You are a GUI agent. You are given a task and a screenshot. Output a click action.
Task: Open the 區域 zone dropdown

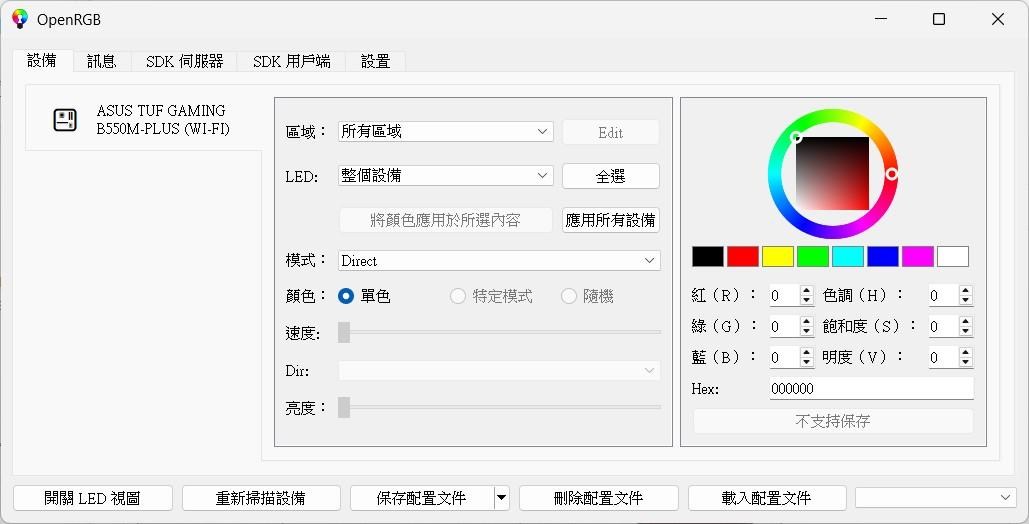point(446,131)
